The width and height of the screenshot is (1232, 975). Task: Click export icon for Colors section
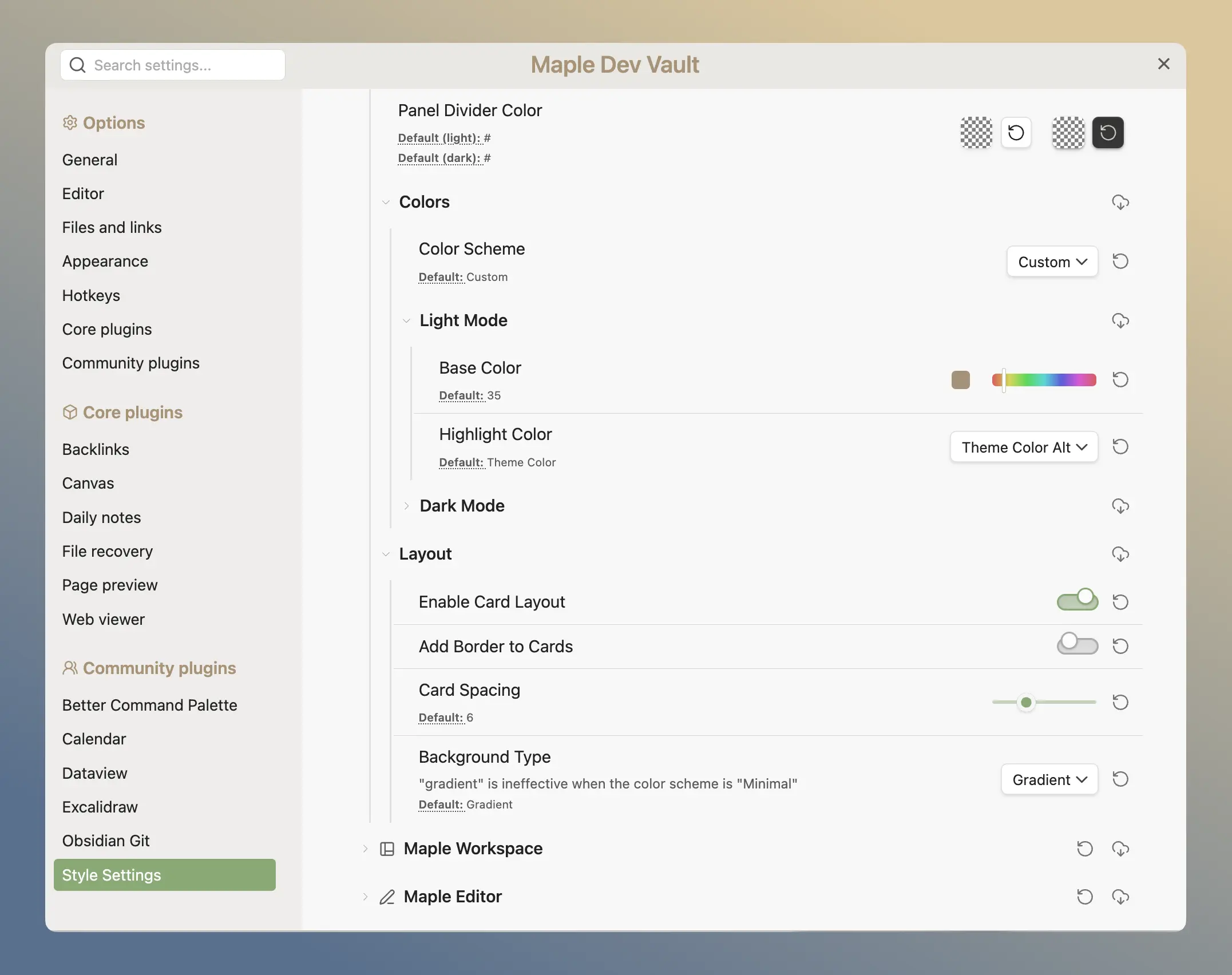tap(1120, 202)
